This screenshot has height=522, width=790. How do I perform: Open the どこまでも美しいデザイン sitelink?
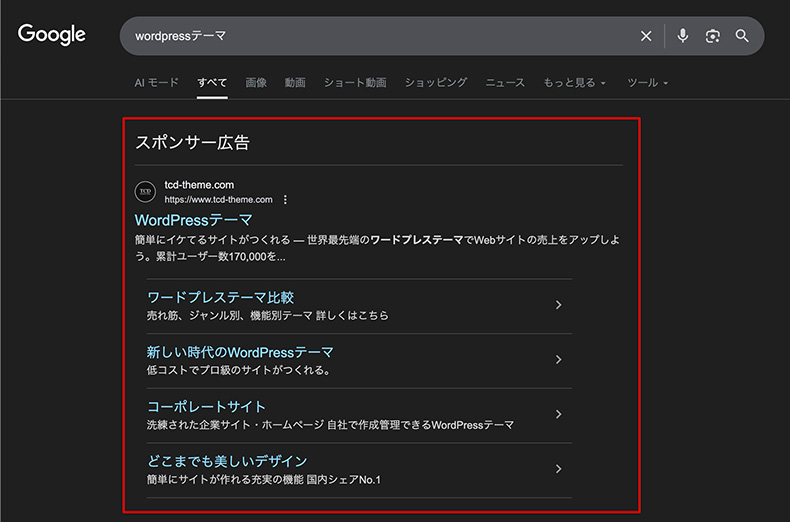click(227, 461)
